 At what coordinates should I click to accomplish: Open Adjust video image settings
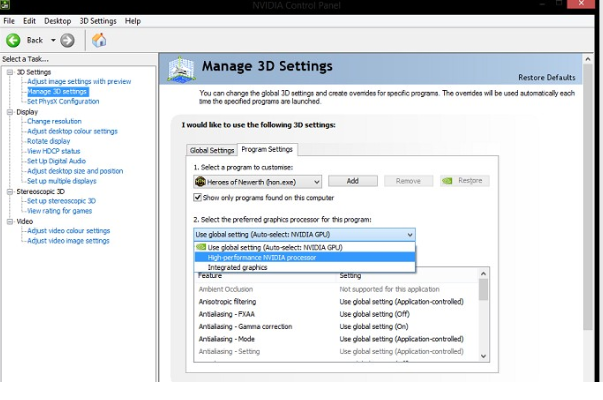point(68,241)
